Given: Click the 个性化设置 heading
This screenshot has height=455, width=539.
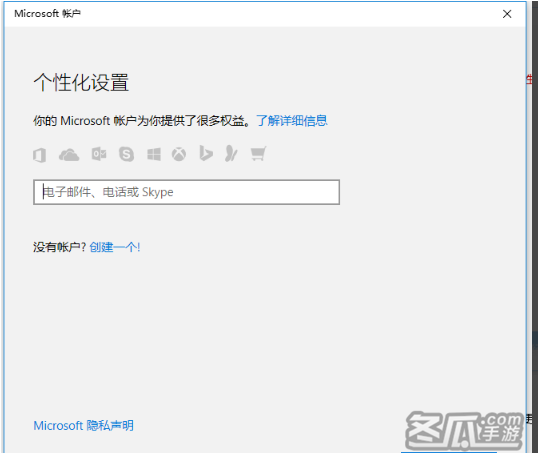Looking at the screenshot, I should tap(81, 82).
